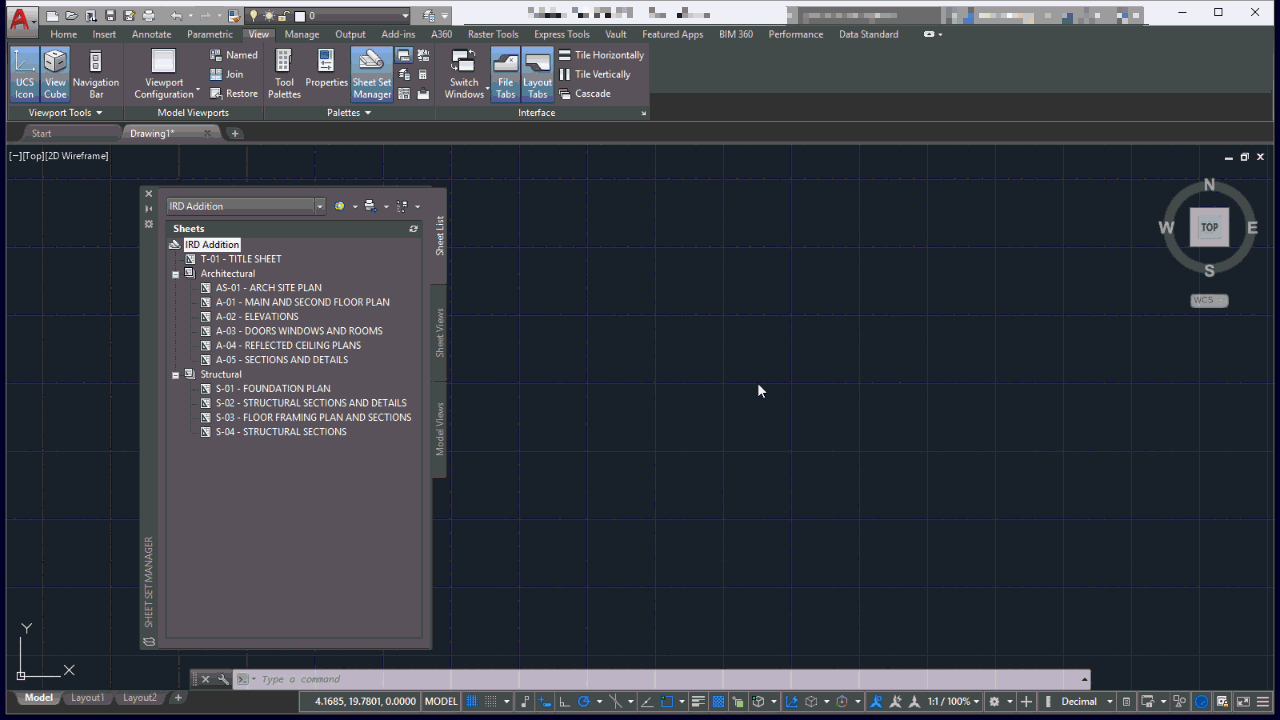Open the Tool Palettes panel
Image resolution: width=1280 pixels, height=720 pixels.
(283, 72)
